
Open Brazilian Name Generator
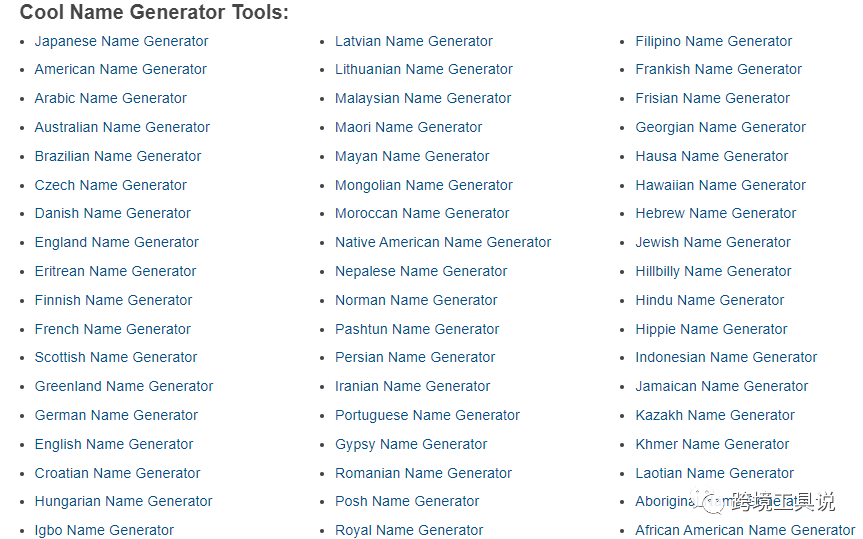[118, 156]
